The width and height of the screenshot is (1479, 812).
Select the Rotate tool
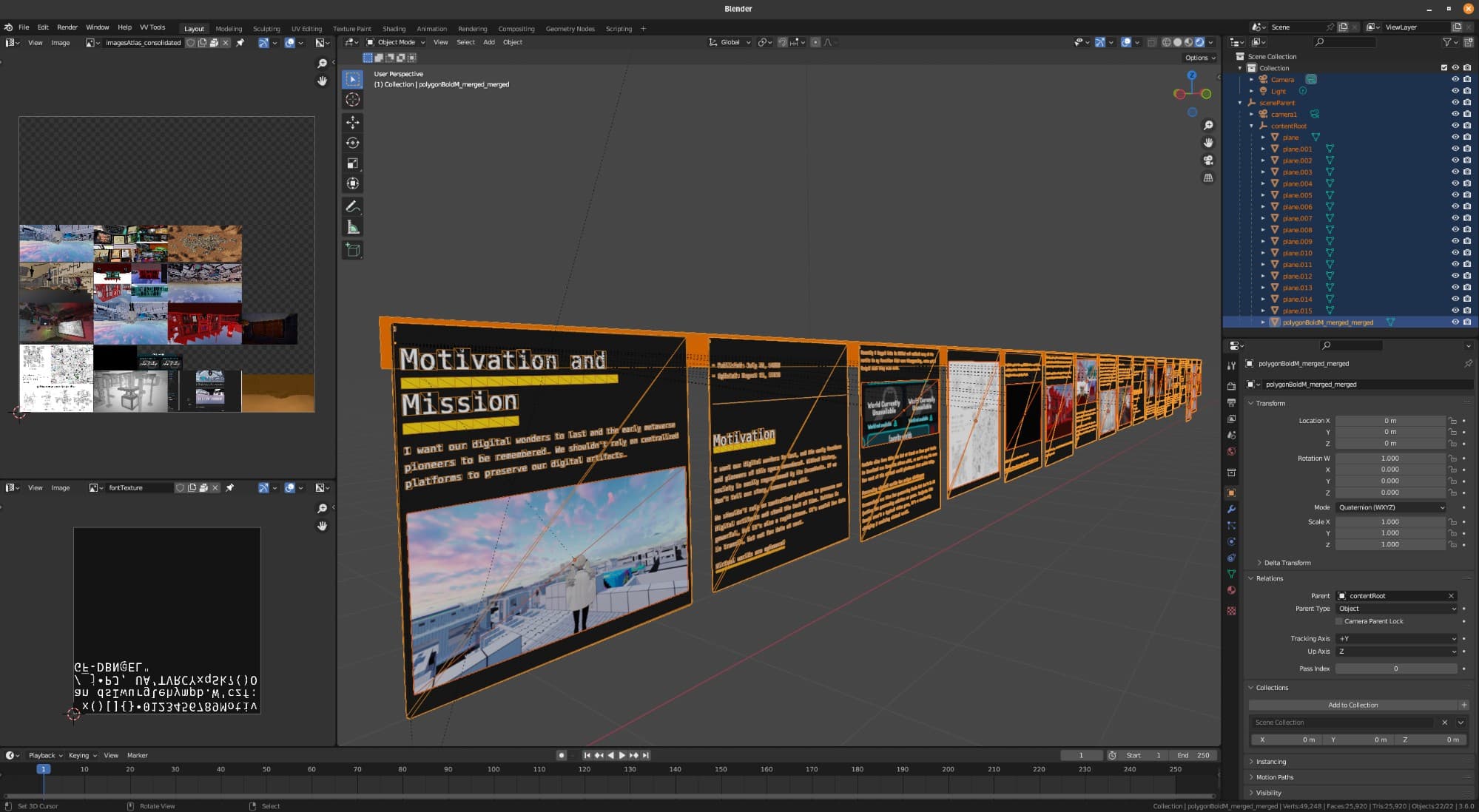click(353, 143)
